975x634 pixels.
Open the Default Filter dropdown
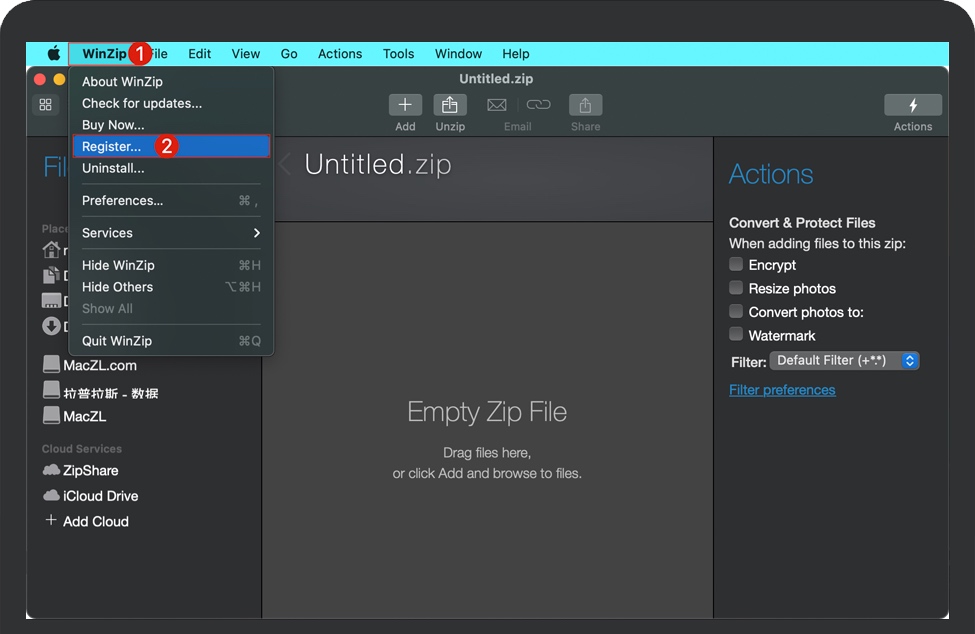(844, 361)
